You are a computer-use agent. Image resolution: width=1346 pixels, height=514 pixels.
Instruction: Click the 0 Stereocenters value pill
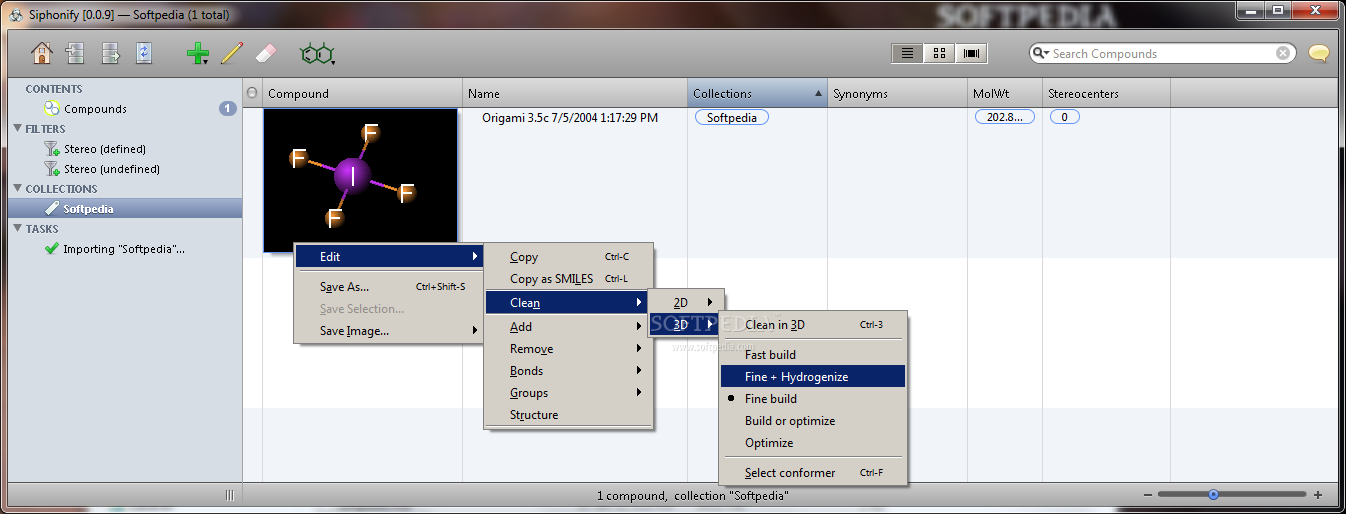[1065, 117]
